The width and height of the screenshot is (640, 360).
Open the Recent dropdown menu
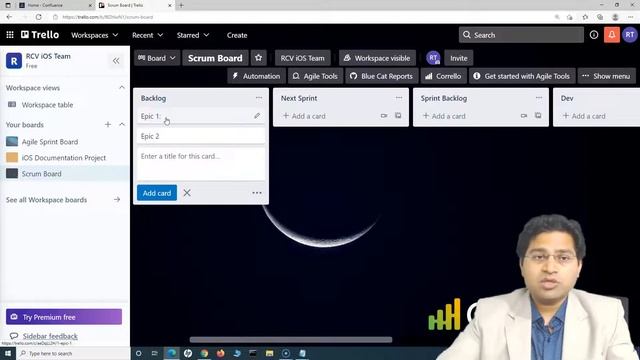(147, 35)
